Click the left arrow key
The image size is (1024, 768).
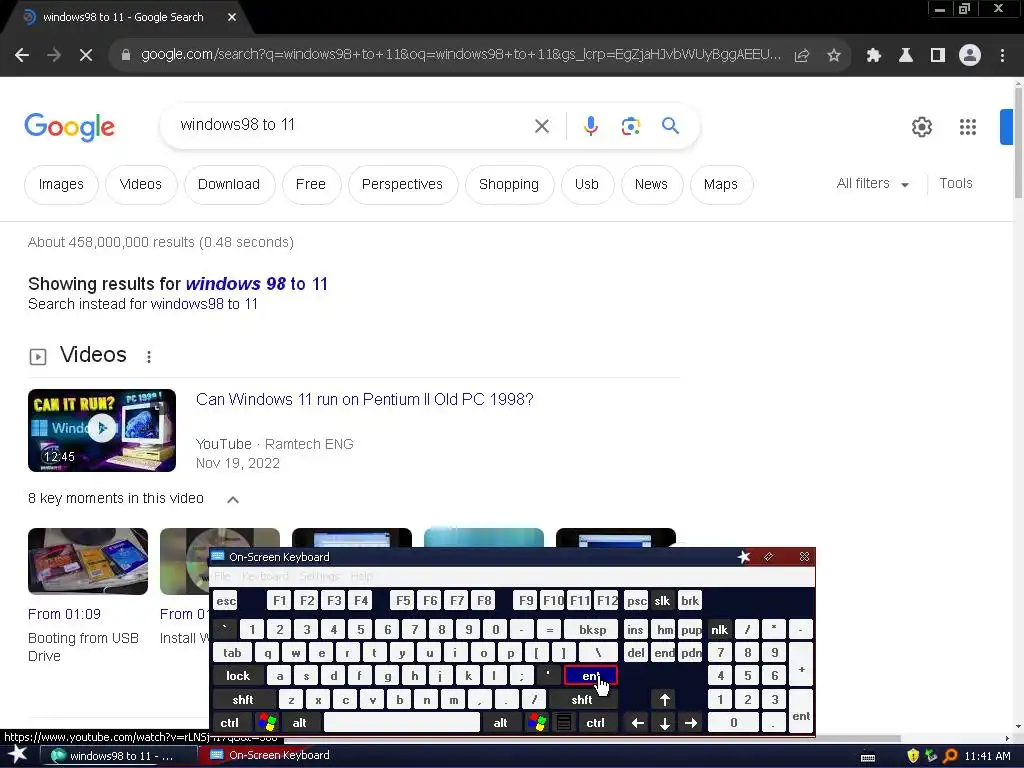(637, 723)
